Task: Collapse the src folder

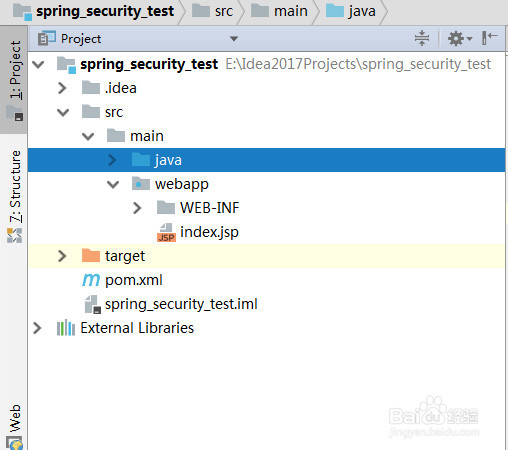Action: pos(63,112)
